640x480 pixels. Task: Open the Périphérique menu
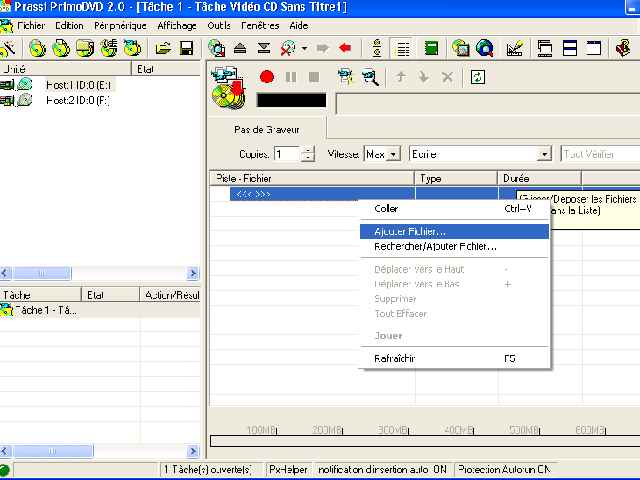(x=120, y=25)
